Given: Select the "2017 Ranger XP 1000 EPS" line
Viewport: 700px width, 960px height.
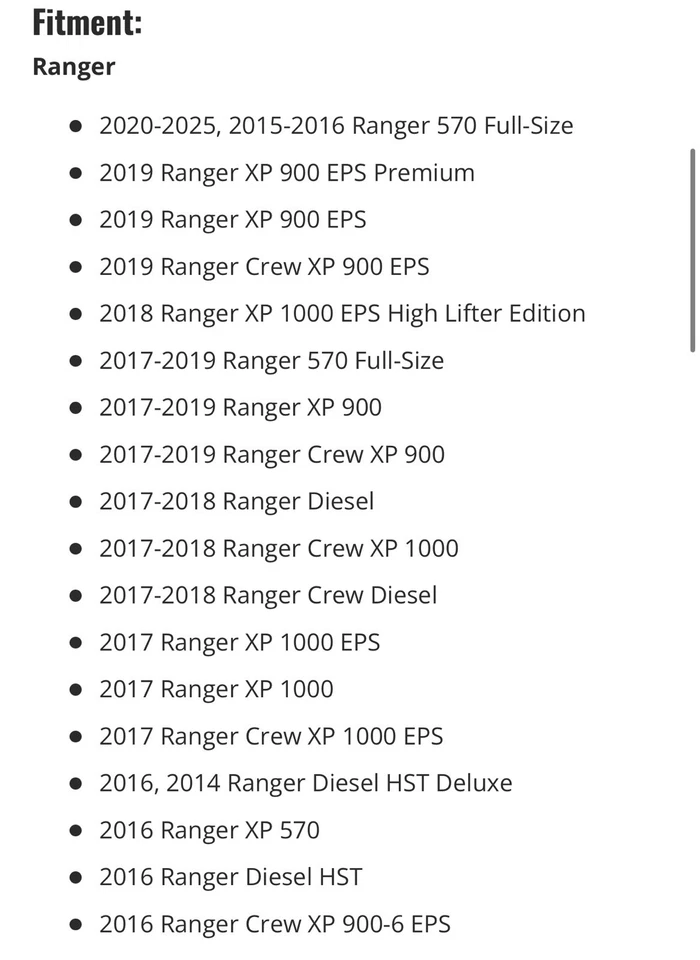Looking at the screenshot, I should [240, 643].
